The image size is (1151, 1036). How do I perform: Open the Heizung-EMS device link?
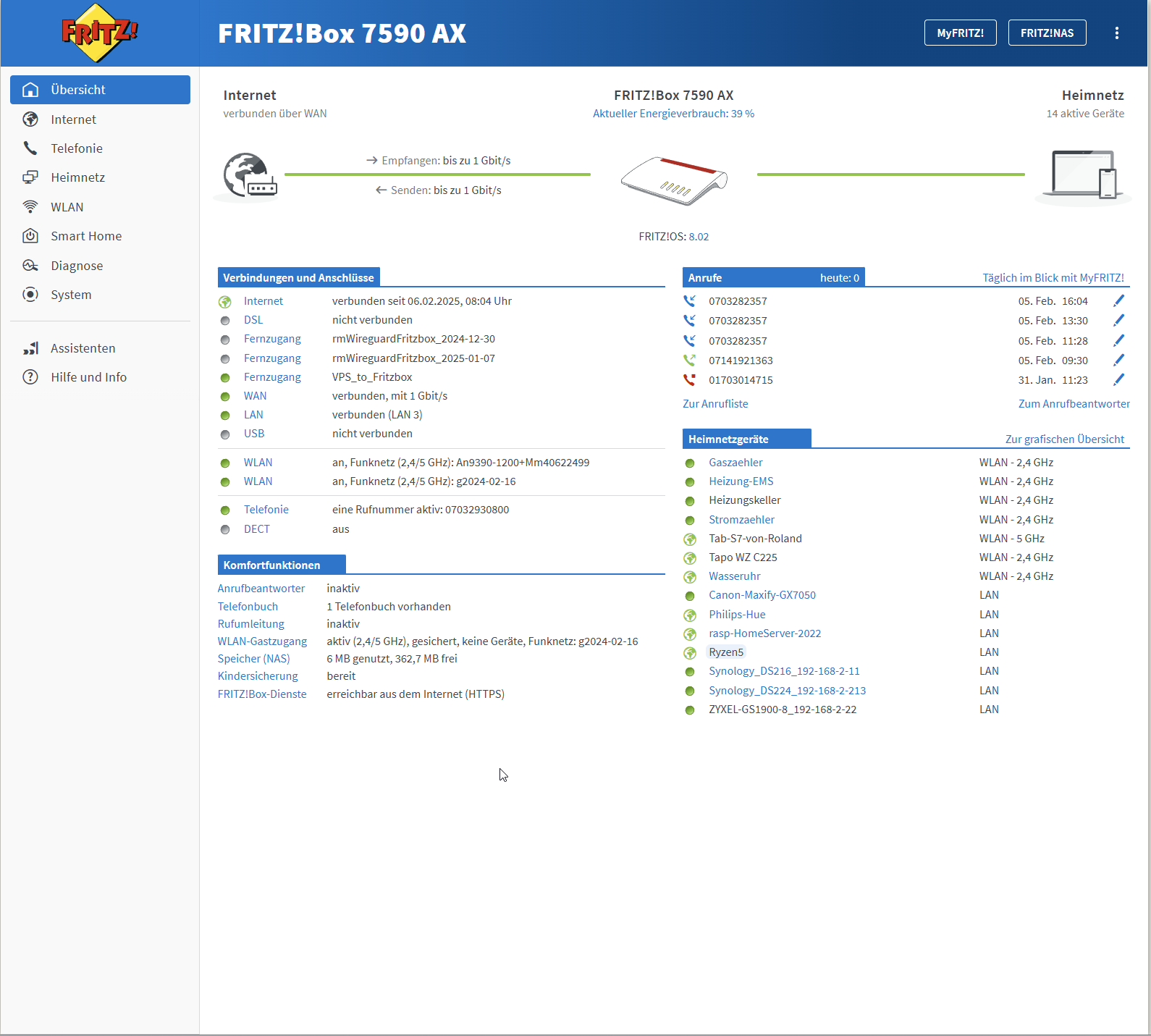741,481
